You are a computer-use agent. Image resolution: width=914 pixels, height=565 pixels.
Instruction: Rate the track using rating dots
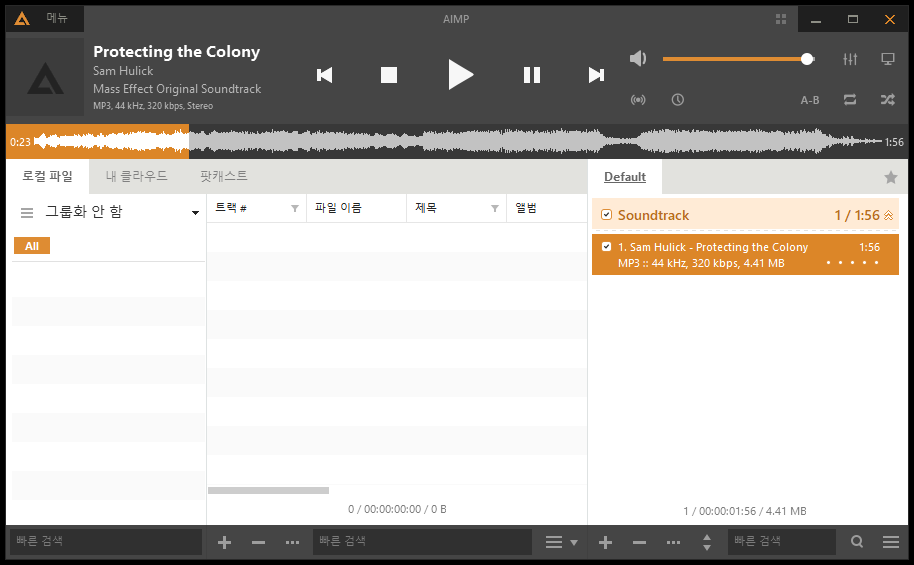[x=852, y=263]
